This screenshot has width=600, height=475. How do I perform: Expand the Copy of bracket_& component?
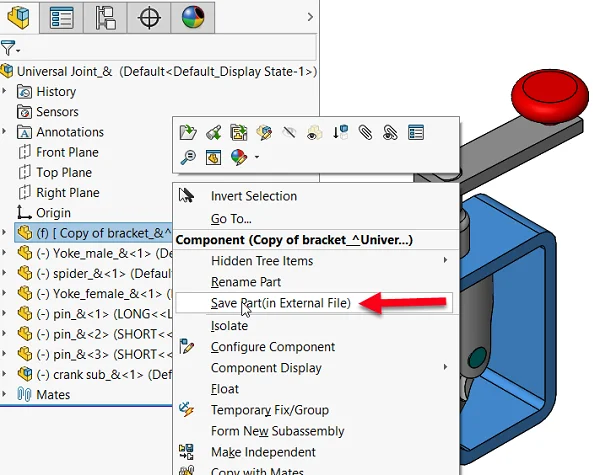pos(4,233)
